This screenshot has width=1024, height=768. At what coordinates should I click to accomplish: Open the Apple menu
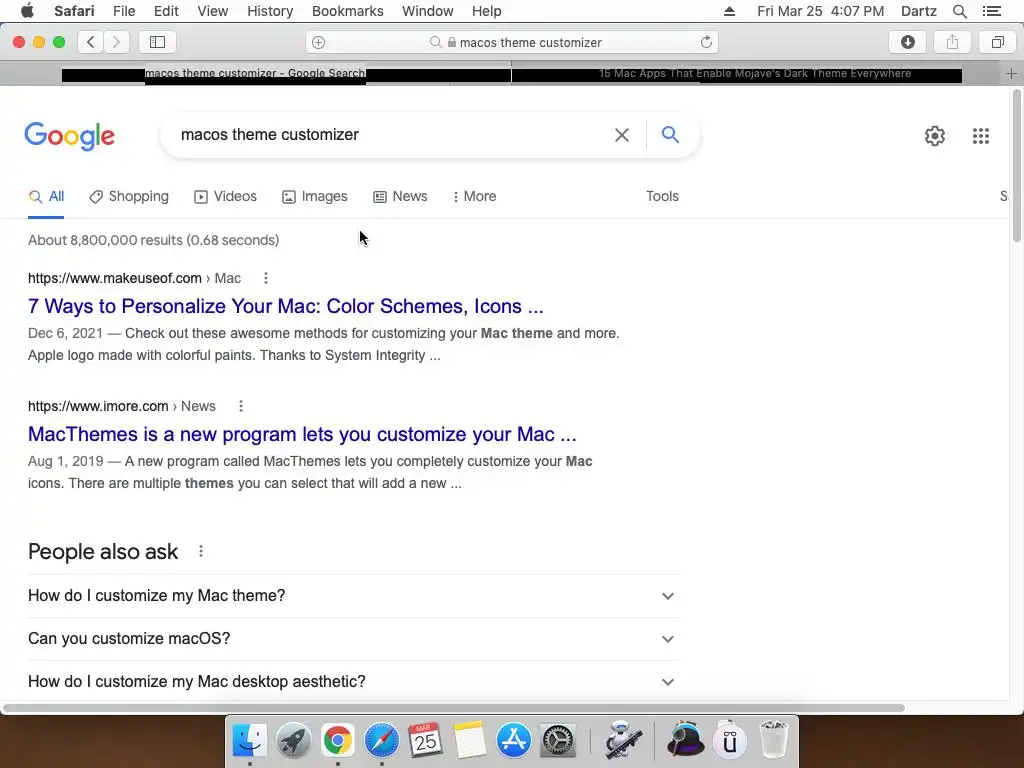(x=27, y=11)
